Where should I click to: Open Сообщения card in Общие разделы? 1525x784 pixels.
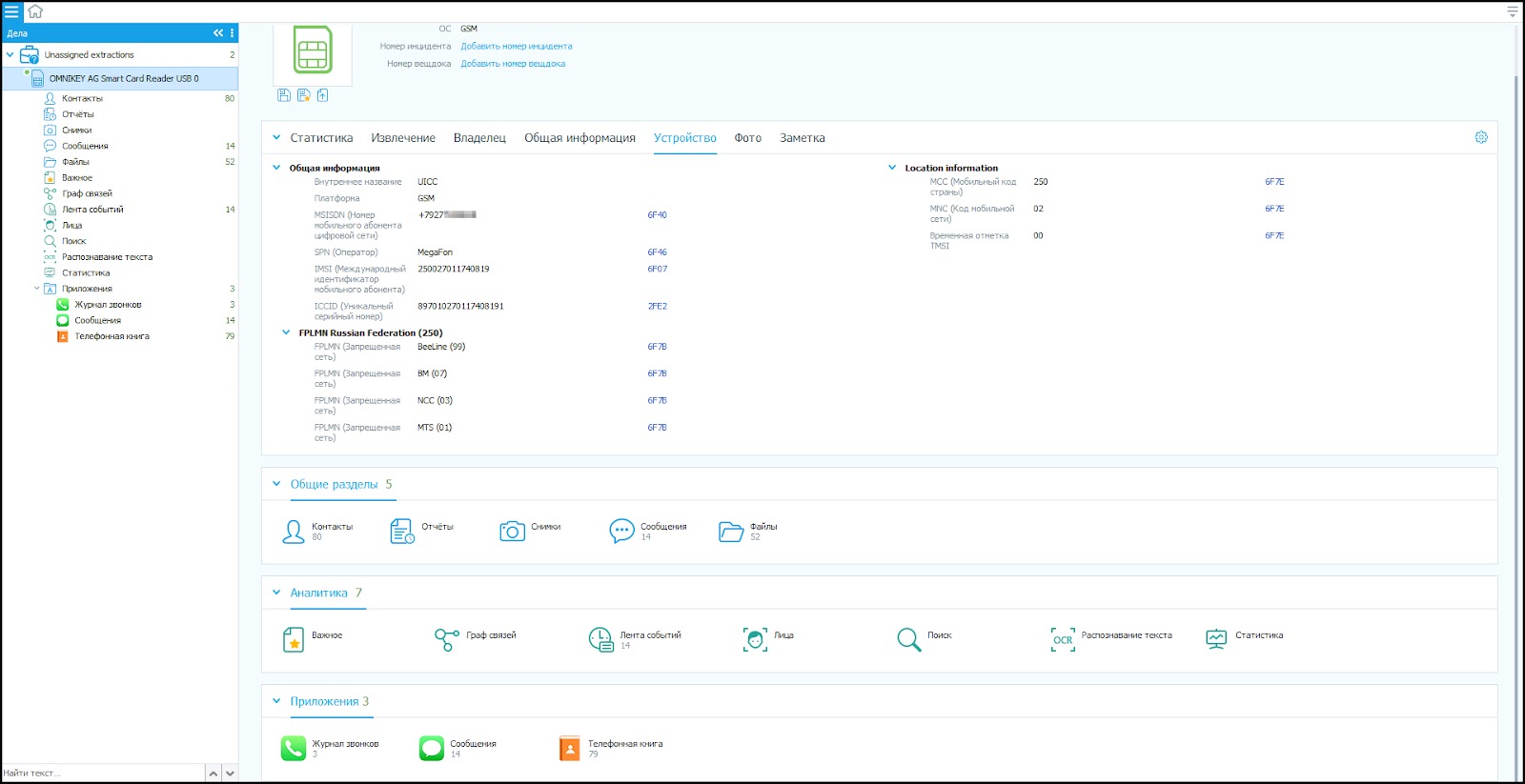pyautogui.click(x=648, y=532)
